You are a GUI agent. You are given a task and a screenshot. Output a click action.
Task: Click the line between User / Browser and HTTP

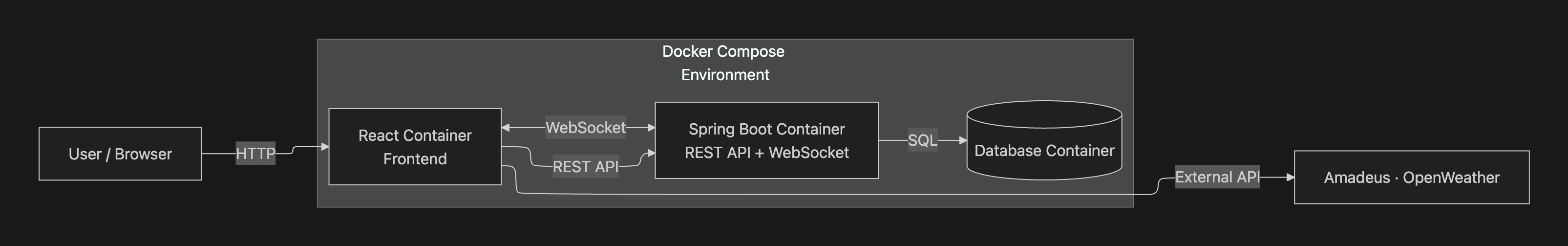click(218, 154)
